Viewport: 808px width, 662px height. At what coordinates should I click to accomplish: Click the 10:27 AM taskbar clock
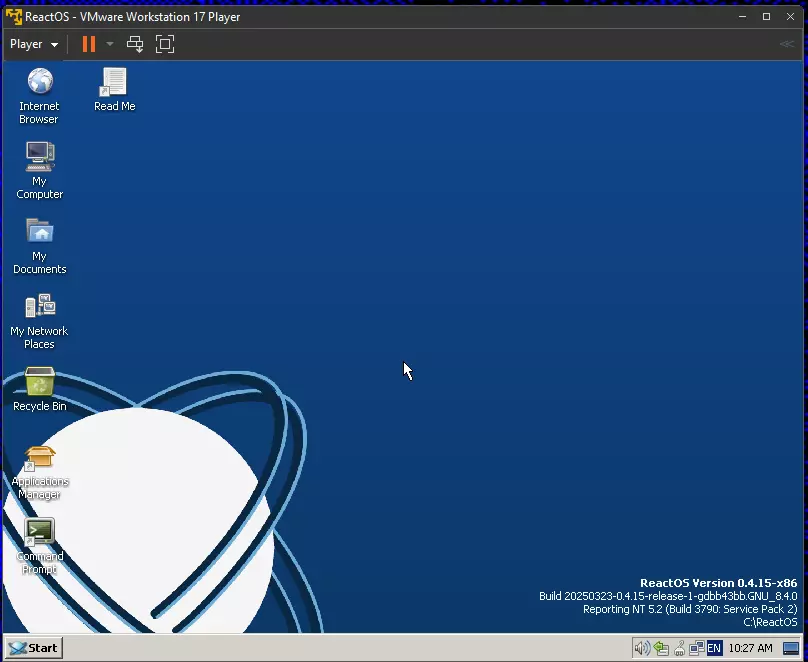pyautogui.click(x=750, y=648)
